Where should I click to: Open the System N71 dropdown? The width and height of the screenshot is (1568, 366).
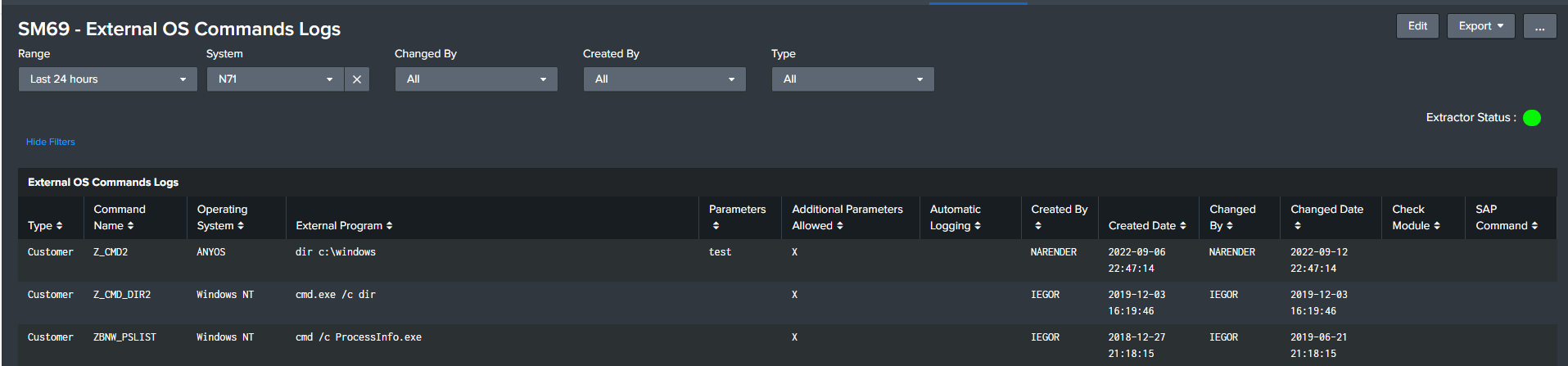pyautogui.click(x=275, y=79)
